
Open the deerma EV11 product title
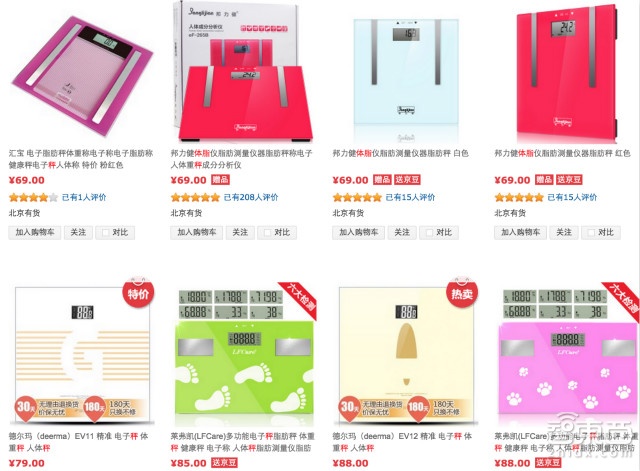tap(78, 442)
